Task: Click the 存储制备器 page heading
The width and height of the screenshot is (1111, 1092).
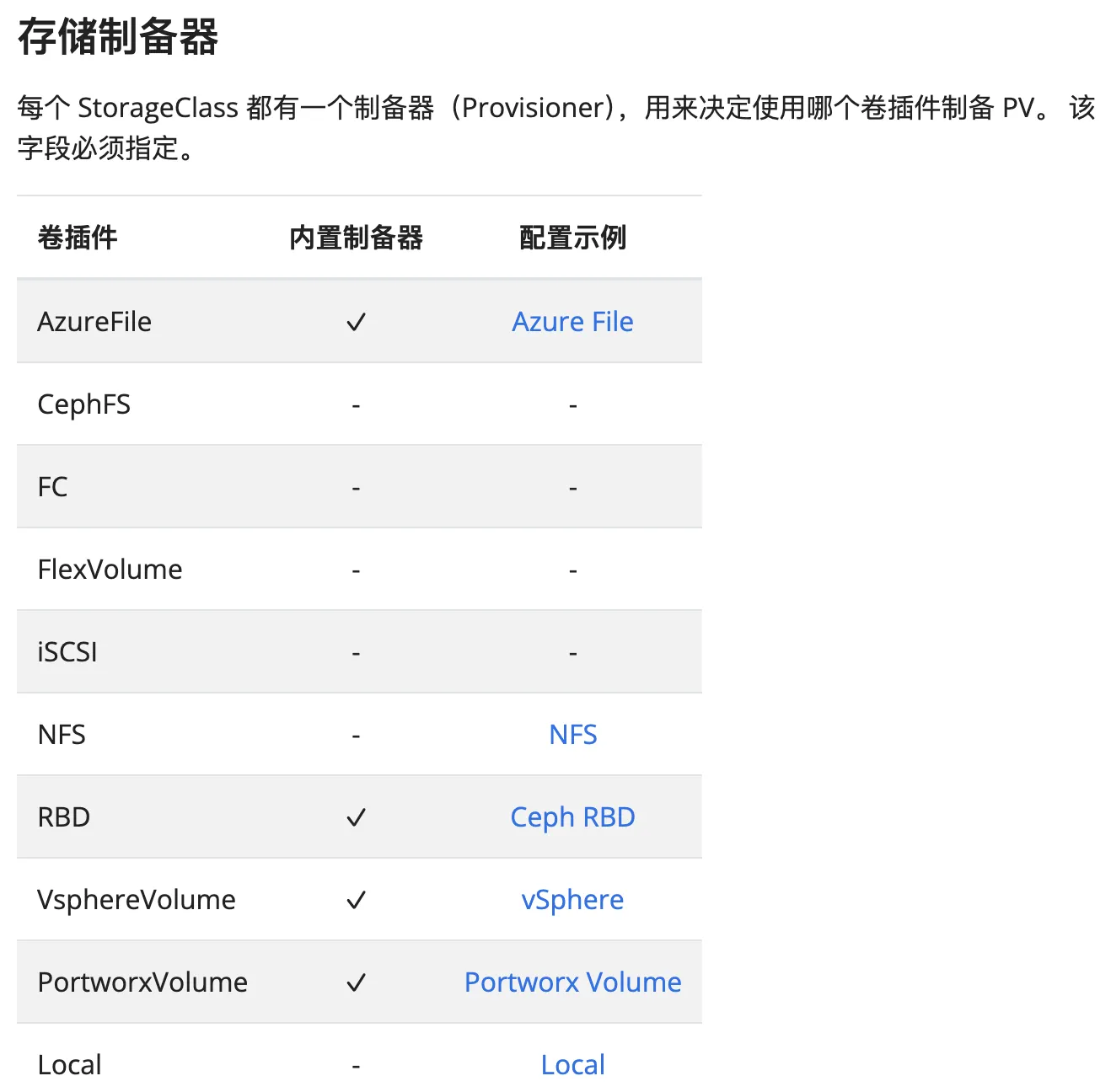Action: click(118, 37)
